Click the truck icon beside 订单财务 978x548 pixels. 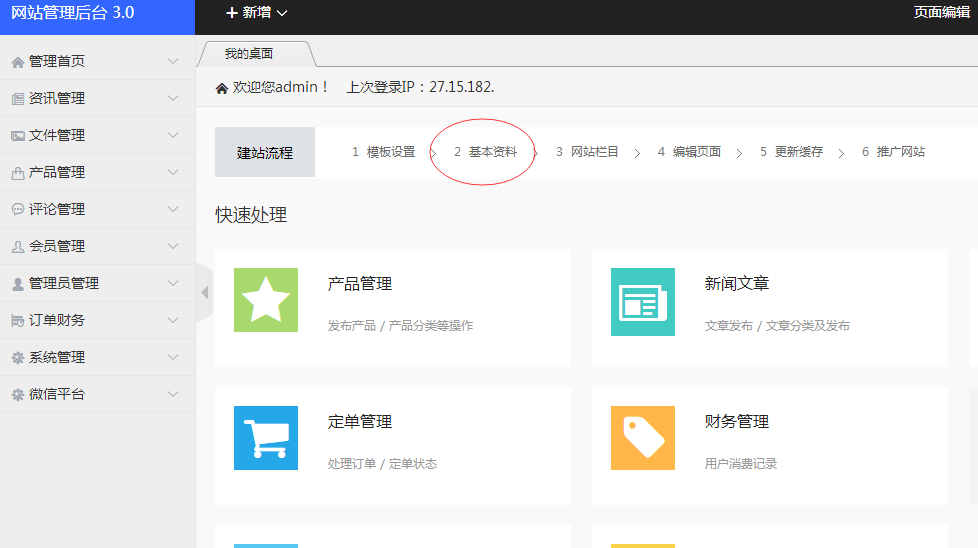[x=17, y=320]
